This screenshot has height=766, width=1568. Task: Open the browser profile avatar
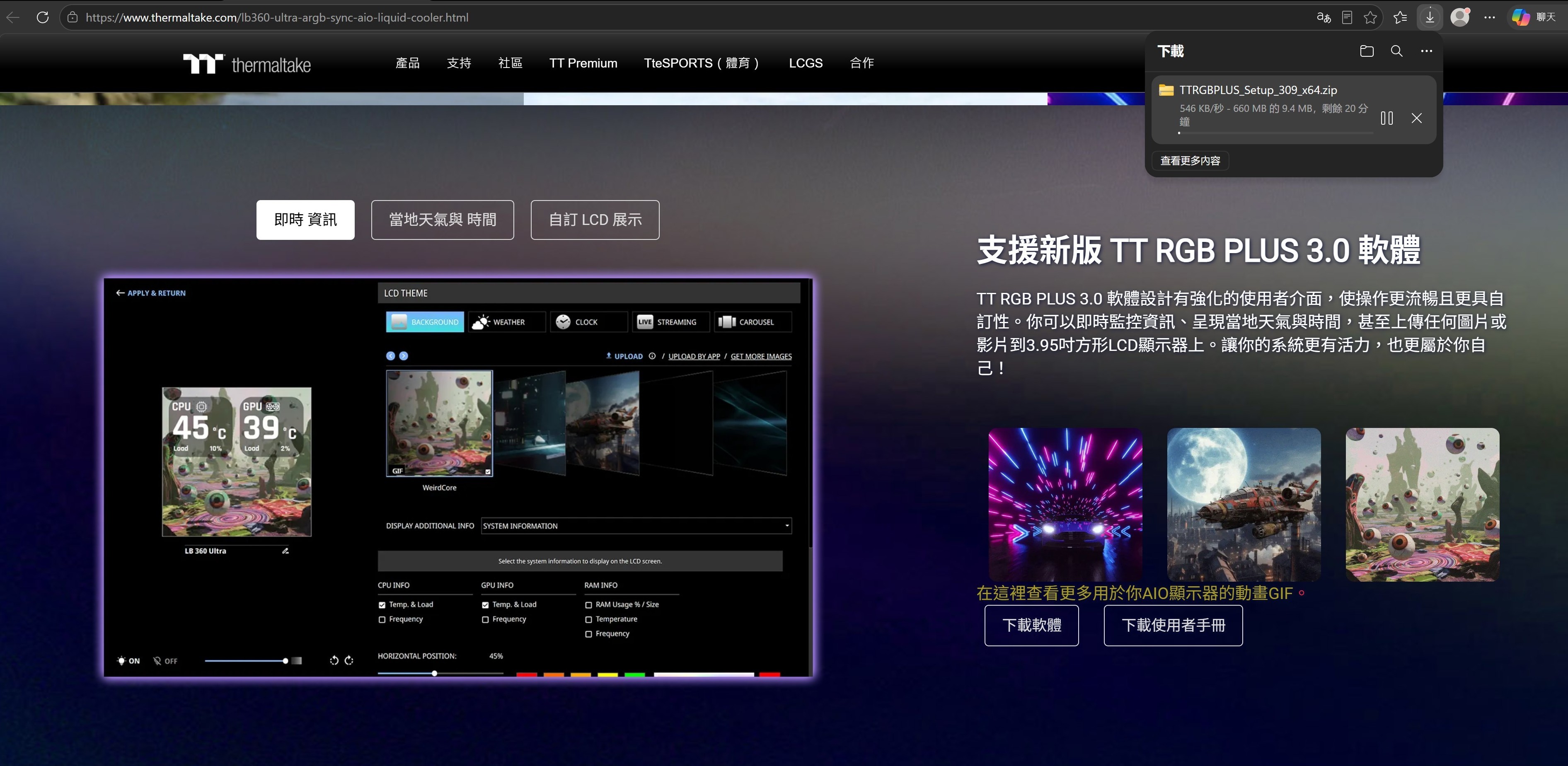[1460, 17]
